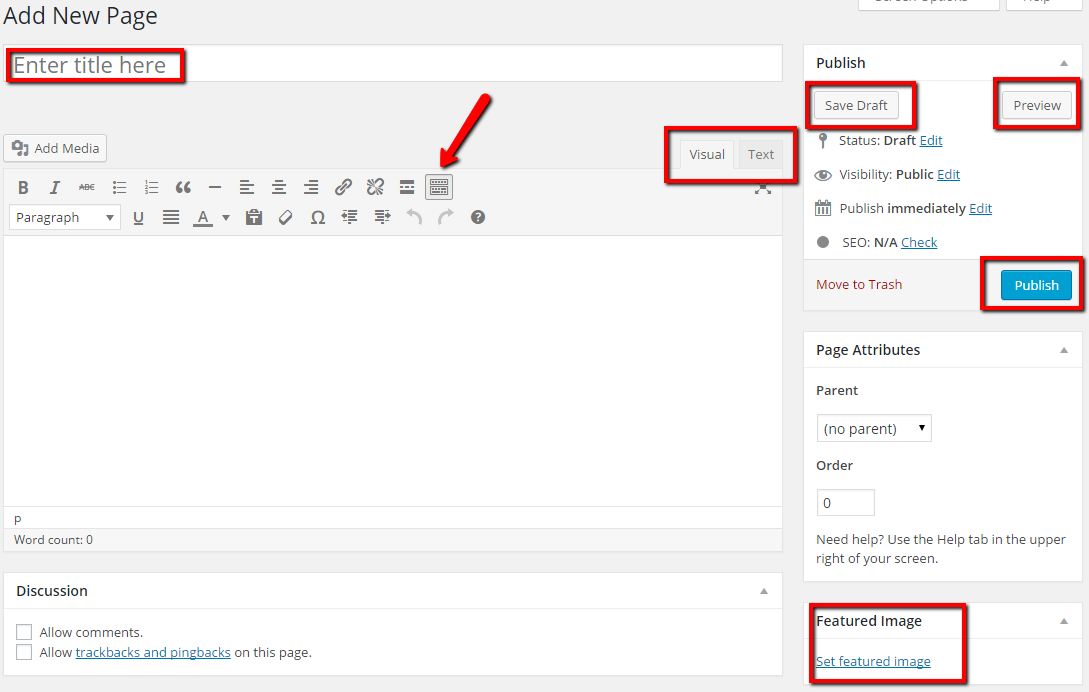Image resolution: width=1089 pixels, height=692 pixels.
Task: Insert special character with Omega icon
Action: pos(317,217)
